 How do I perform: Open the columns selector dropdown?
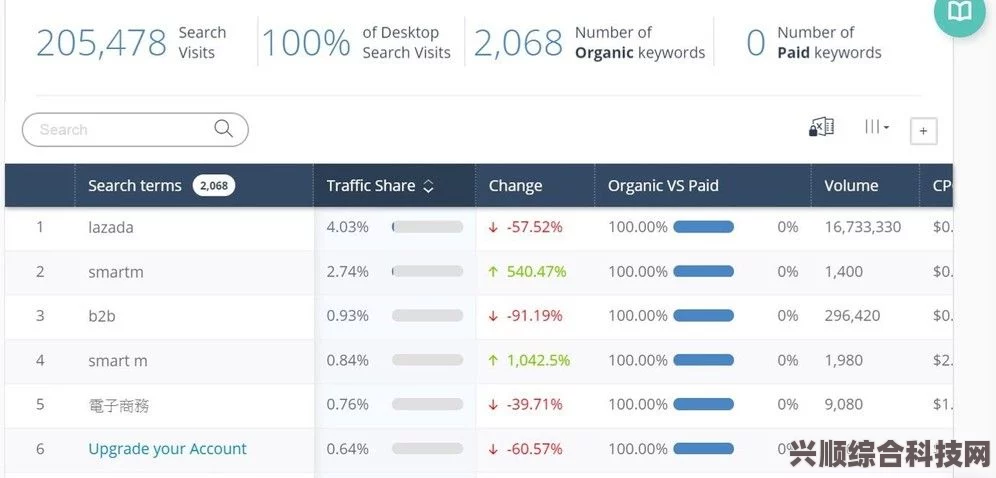point(877,128)
